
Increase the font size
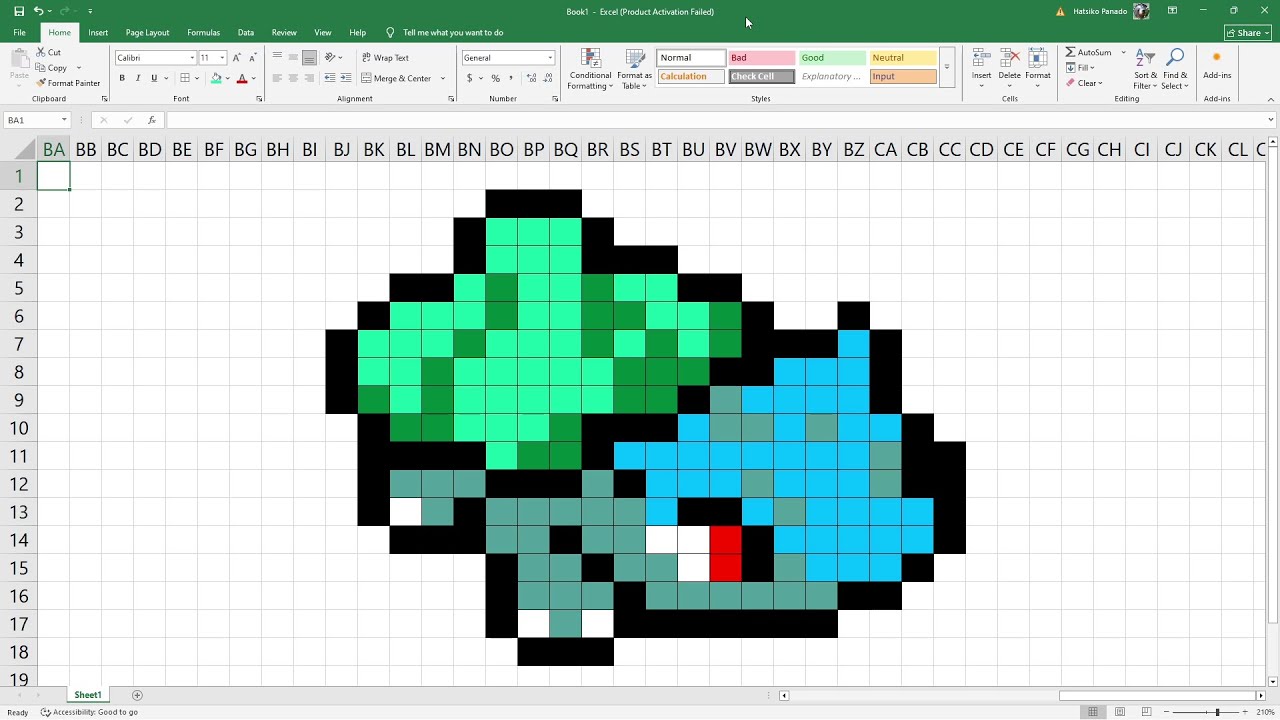tap(237, 58)
